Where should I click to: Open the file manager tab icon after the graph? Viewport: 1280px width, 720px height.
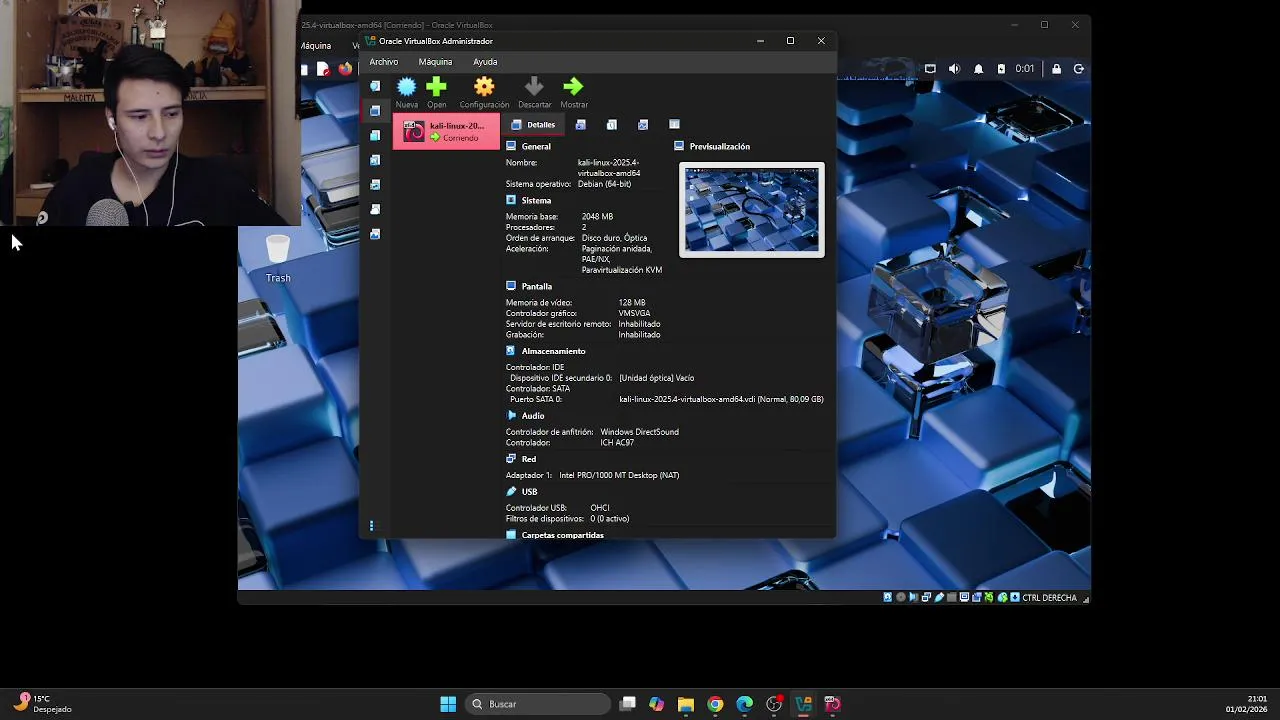[674, 125]
